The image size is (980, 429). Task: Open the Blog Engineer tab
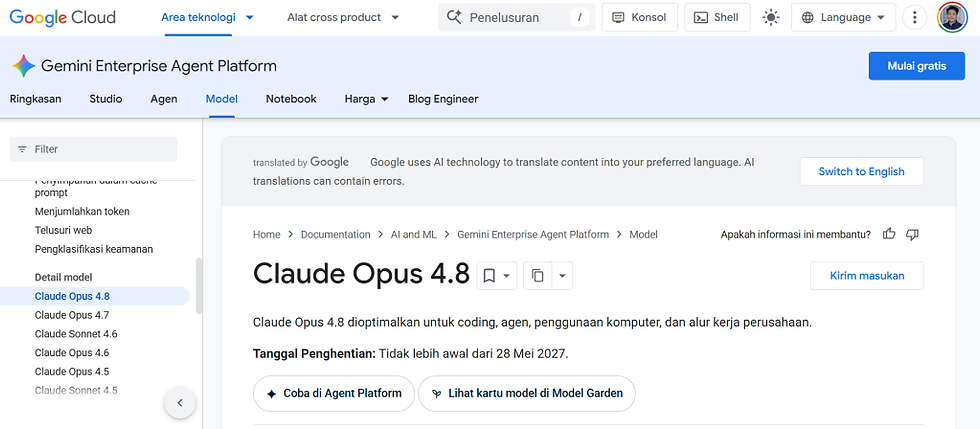[x=443, y=99]
